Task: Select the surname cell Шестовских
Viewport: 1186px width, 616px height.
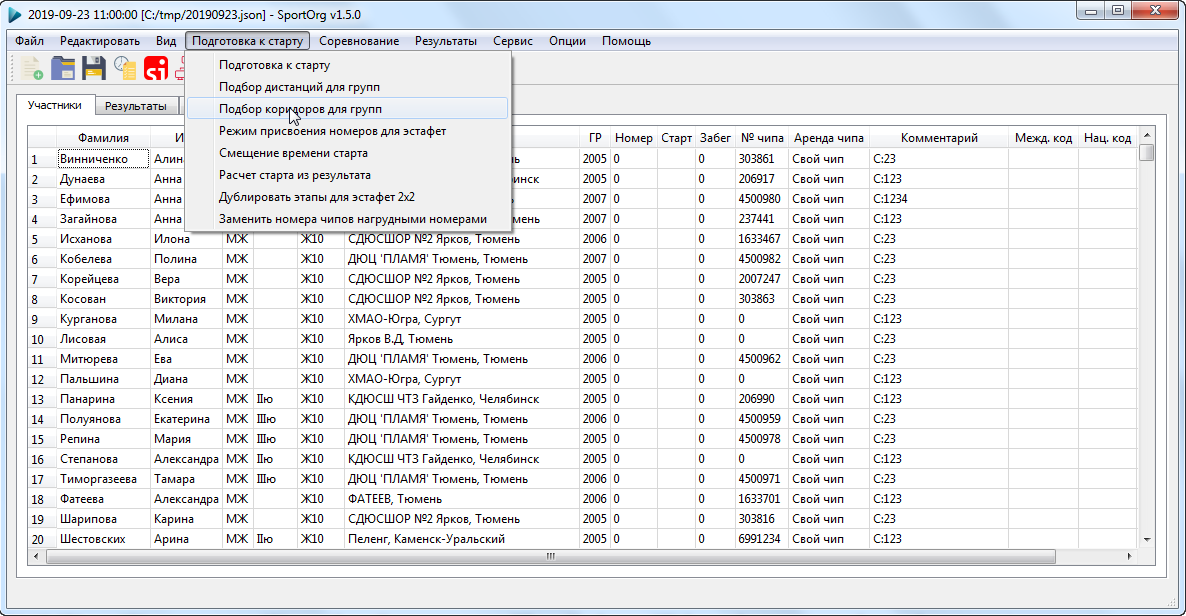Action: tap(103, 539)
